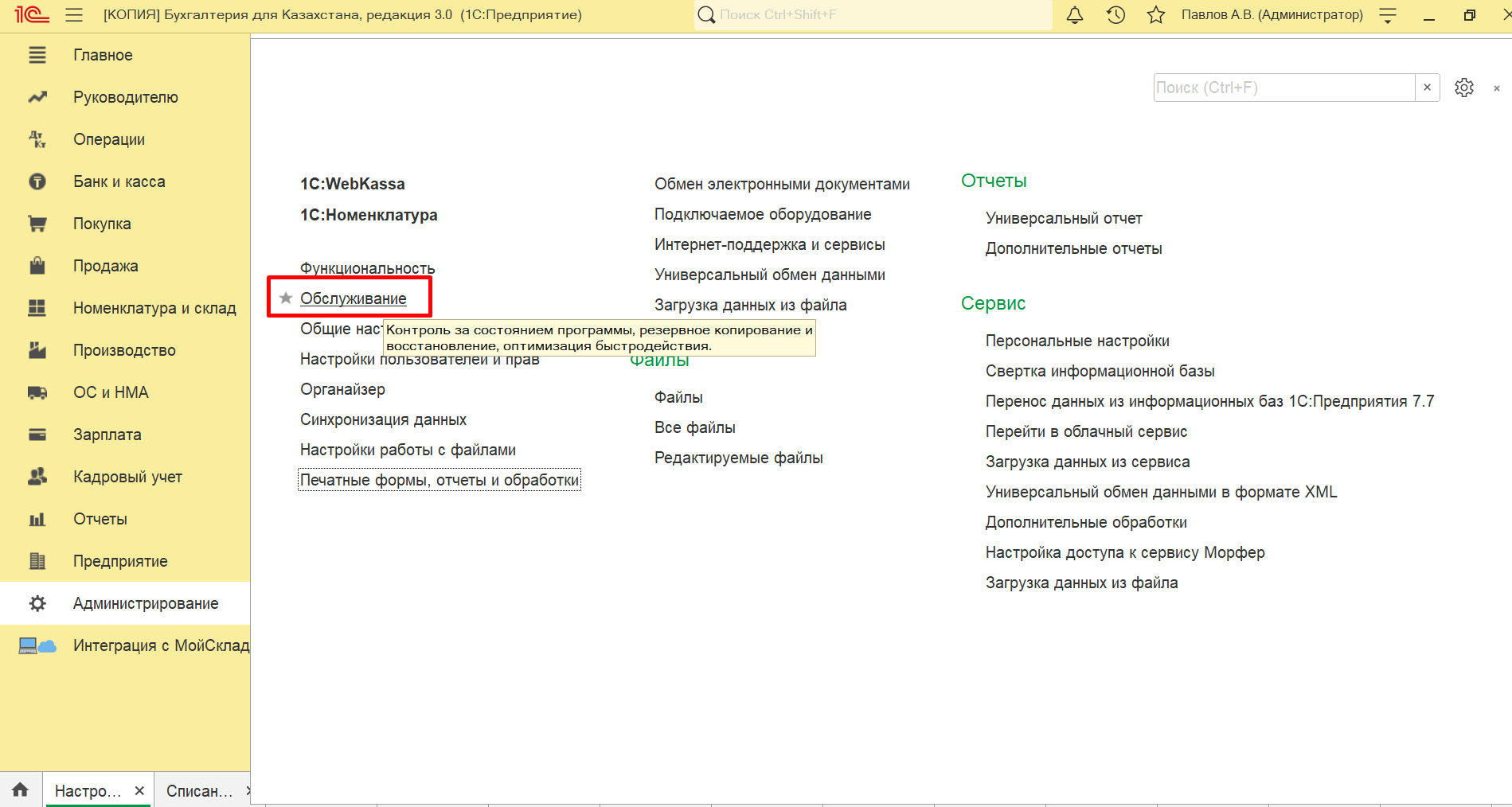The height and width of the screenshot is (807, 1512).
Task: Open Дополнительные обработки
Action: point(1086,522)
